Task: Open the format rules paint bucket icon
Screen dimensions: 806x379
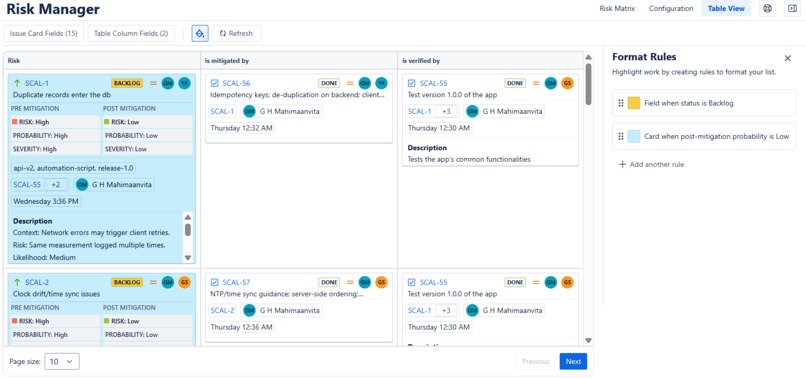Action: tap(200, 33)
